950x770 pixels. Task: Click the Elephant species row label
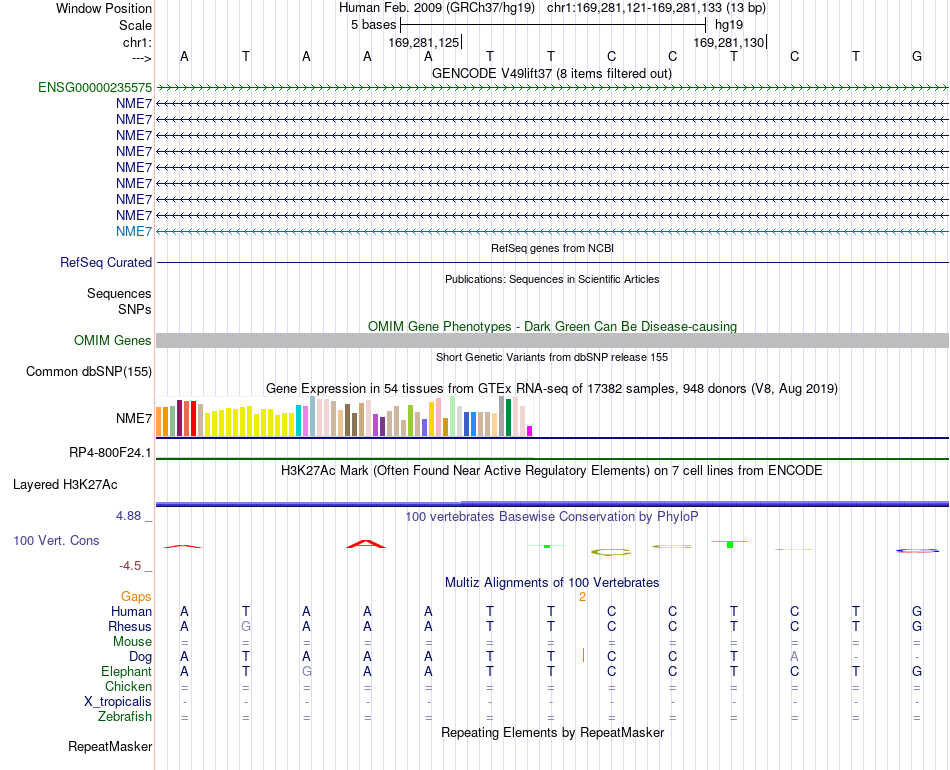[126, 671]
